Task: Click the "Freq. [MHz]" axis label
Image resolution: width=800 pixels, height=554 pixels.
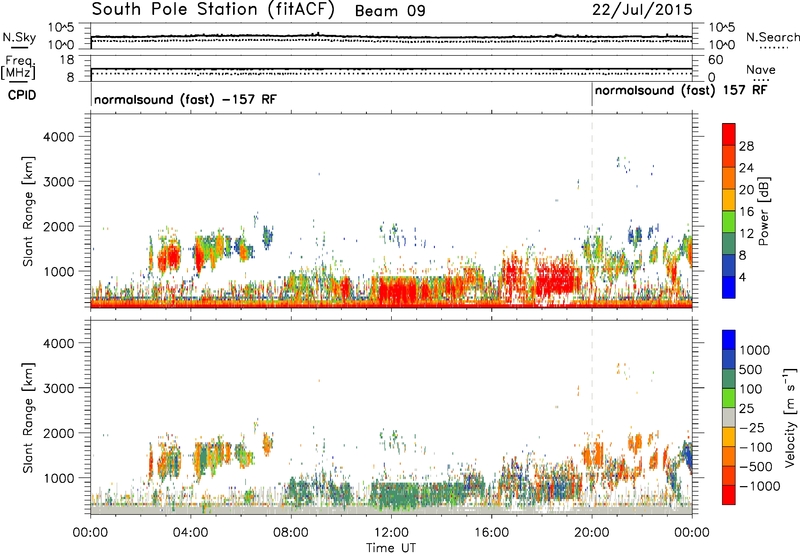Action: [x=18, y=67]
